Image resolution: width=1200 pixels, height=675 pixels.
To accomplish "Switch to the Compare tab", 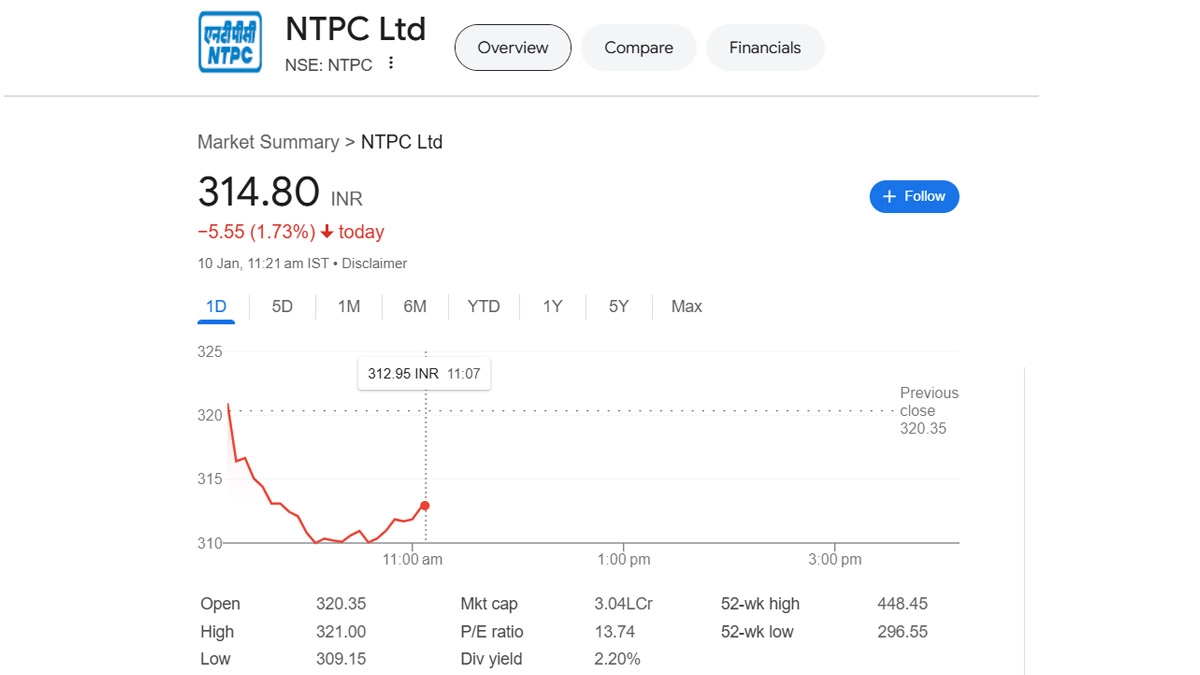I will tap(638, 48).
